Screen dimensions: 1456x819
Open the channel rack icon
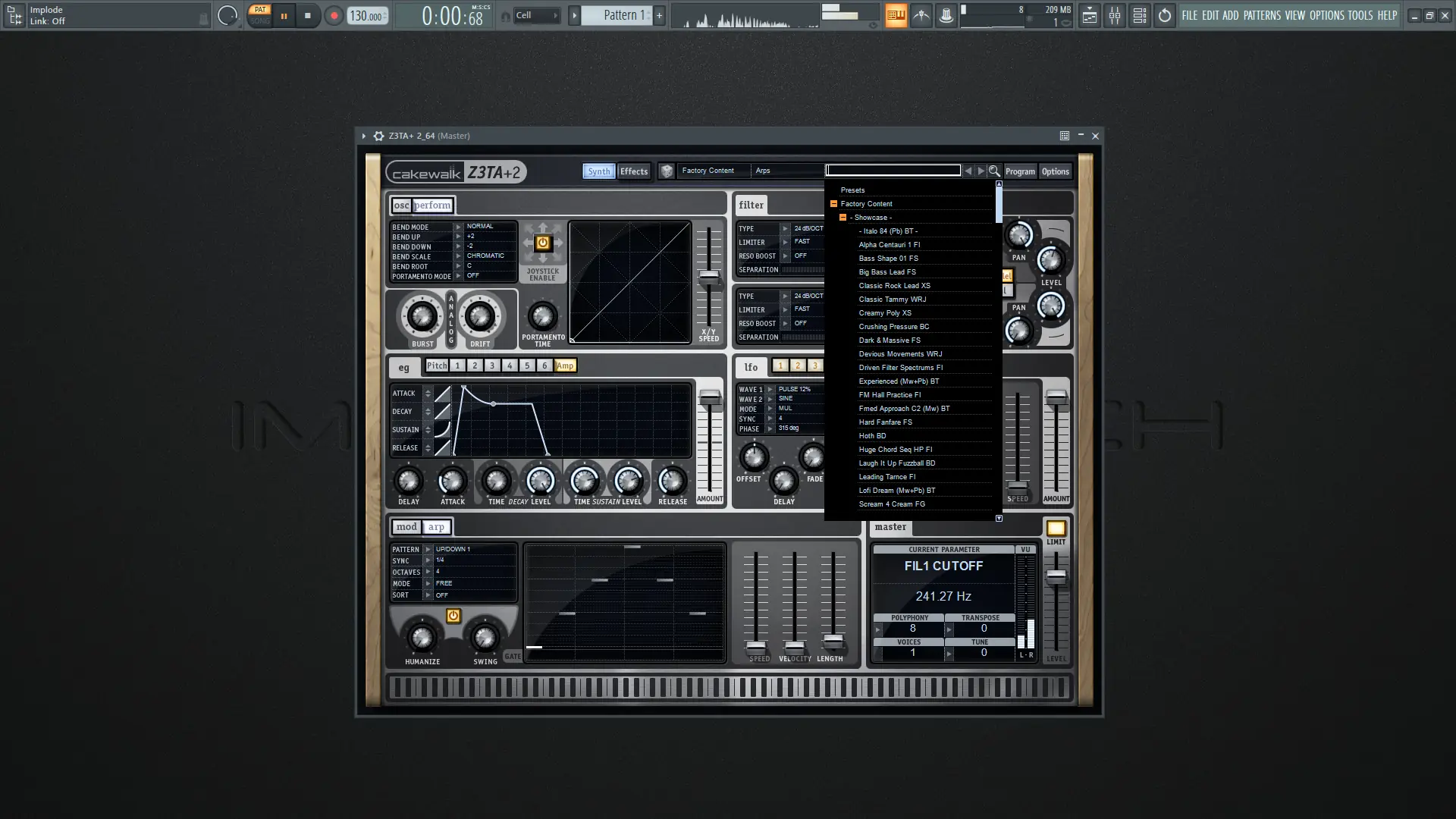(1139, 15)
